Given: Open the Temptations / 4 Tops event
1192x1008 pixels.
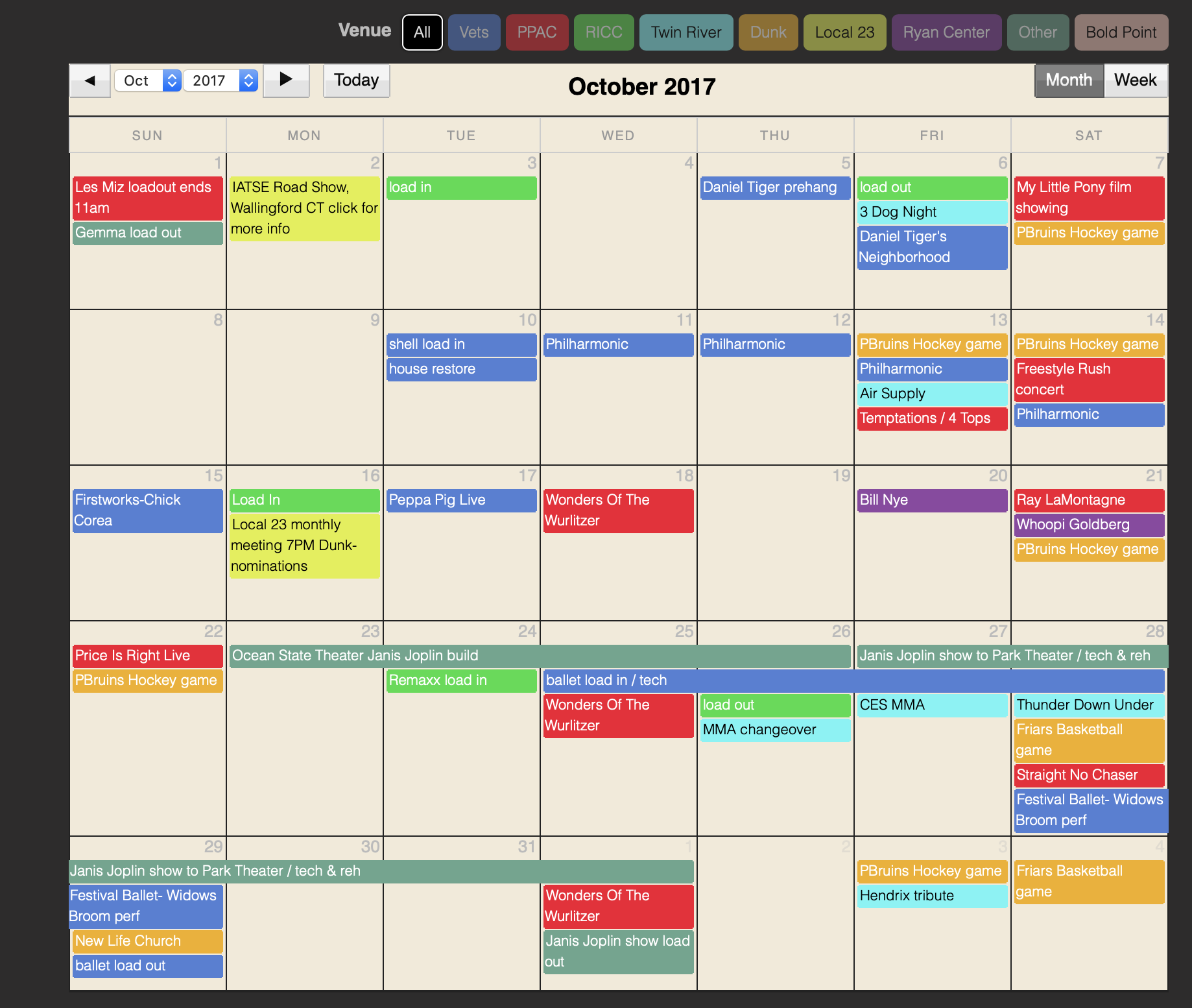Looking at the screenshot, I should click(932, 418).
